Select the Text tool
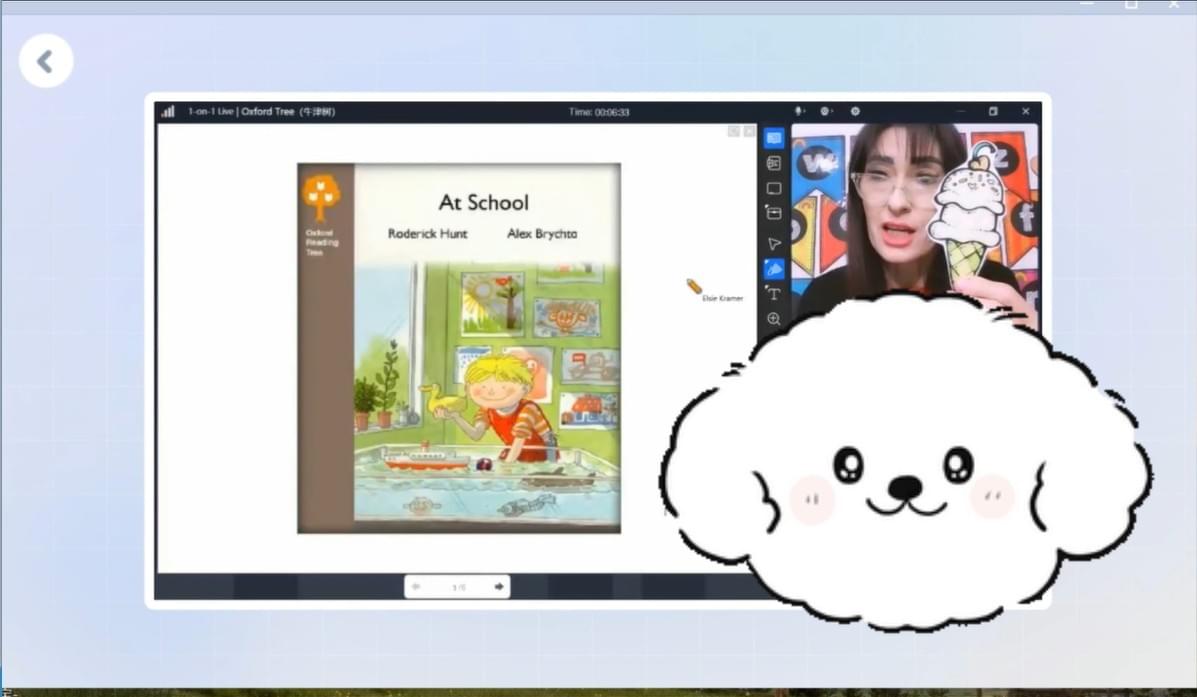The width and height of the screenshot is (1197, 697). [773, 294]
